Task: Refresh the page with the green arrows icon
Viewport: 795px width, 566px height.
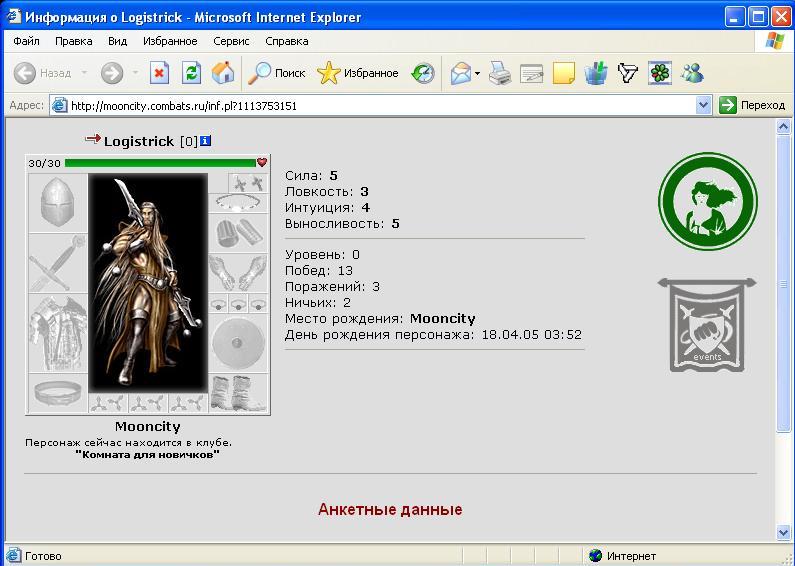Action: (191, 74)
